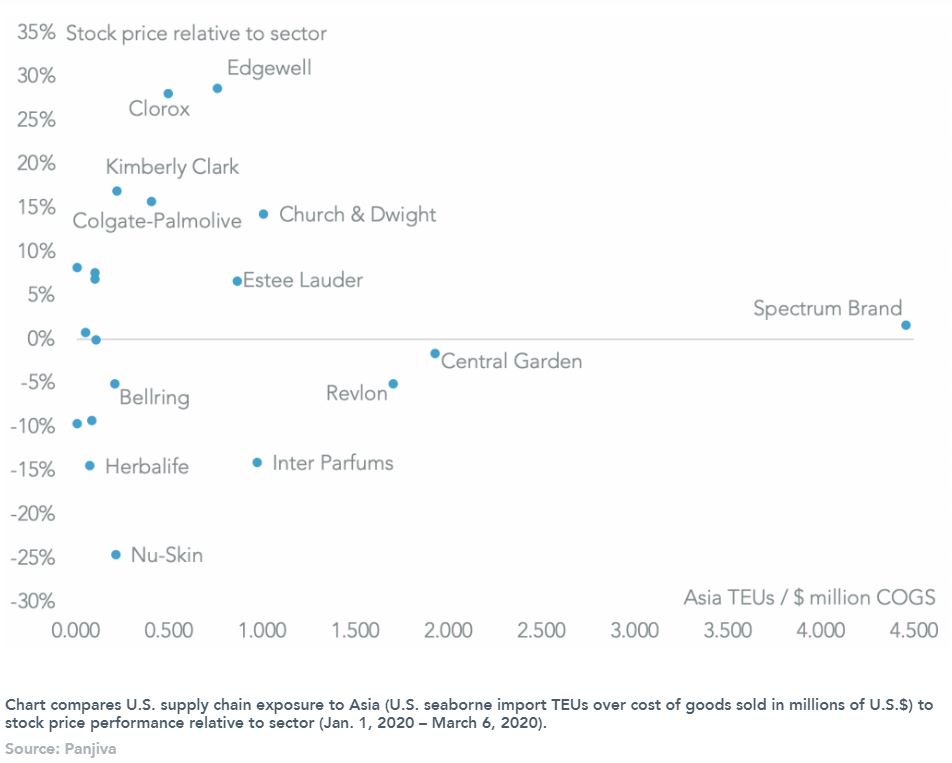Image resolution: width=952 pixels, height=763 pixels.
Task: Click the 'Stock price relative to sector' axis title
Action: click(196, 34)
